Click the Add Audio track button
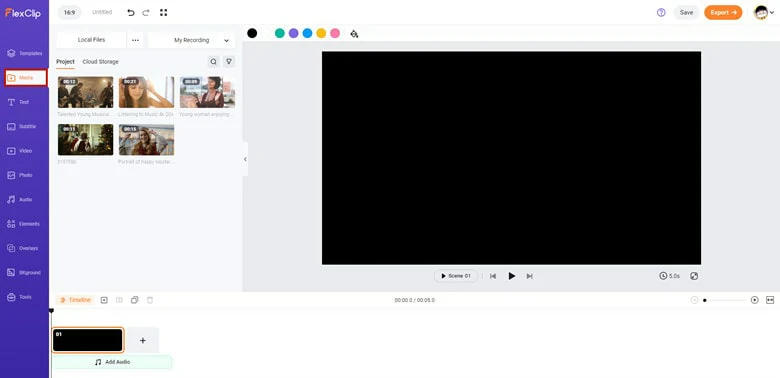The height and width of the screenshot is (378, 780). [x=112, y=362]
